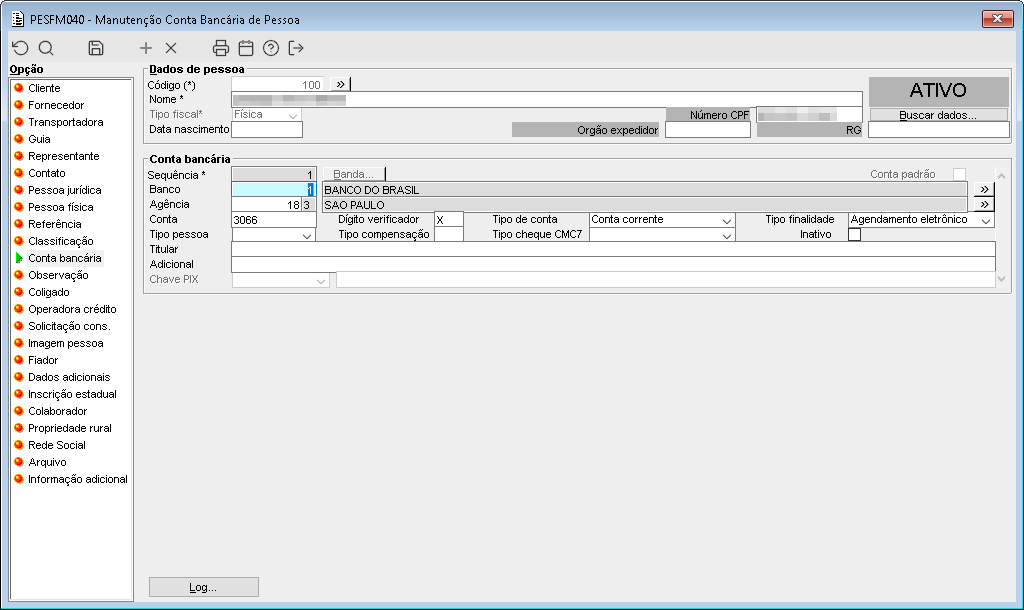Click the Banda... button
The height and width of the screenshot is (610, 1024).
click(x=353, y=174)
